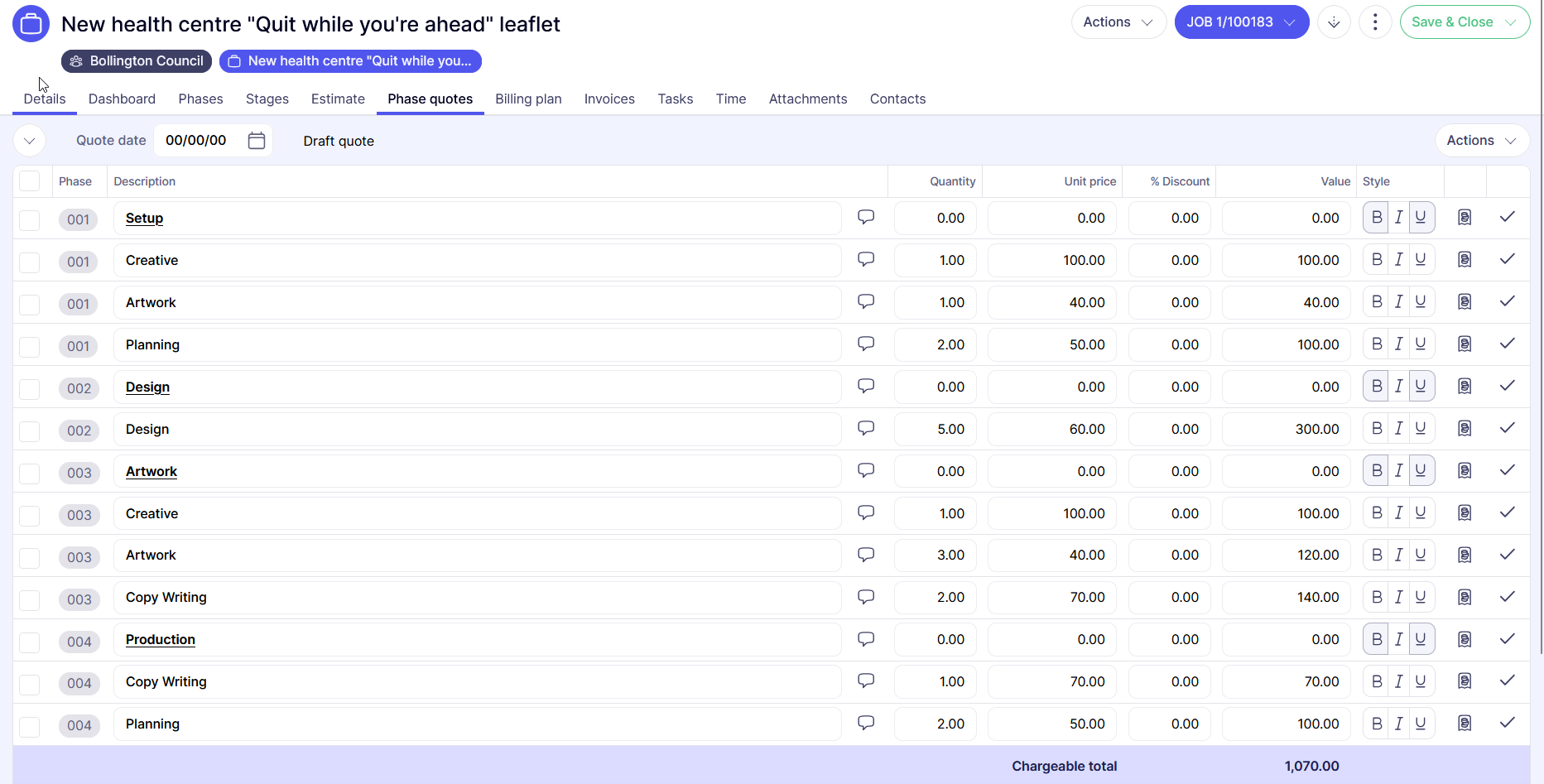Check the box for the Artwork 120.00 row
This screenshot has width=1544, height=784.
click(30, 557)
